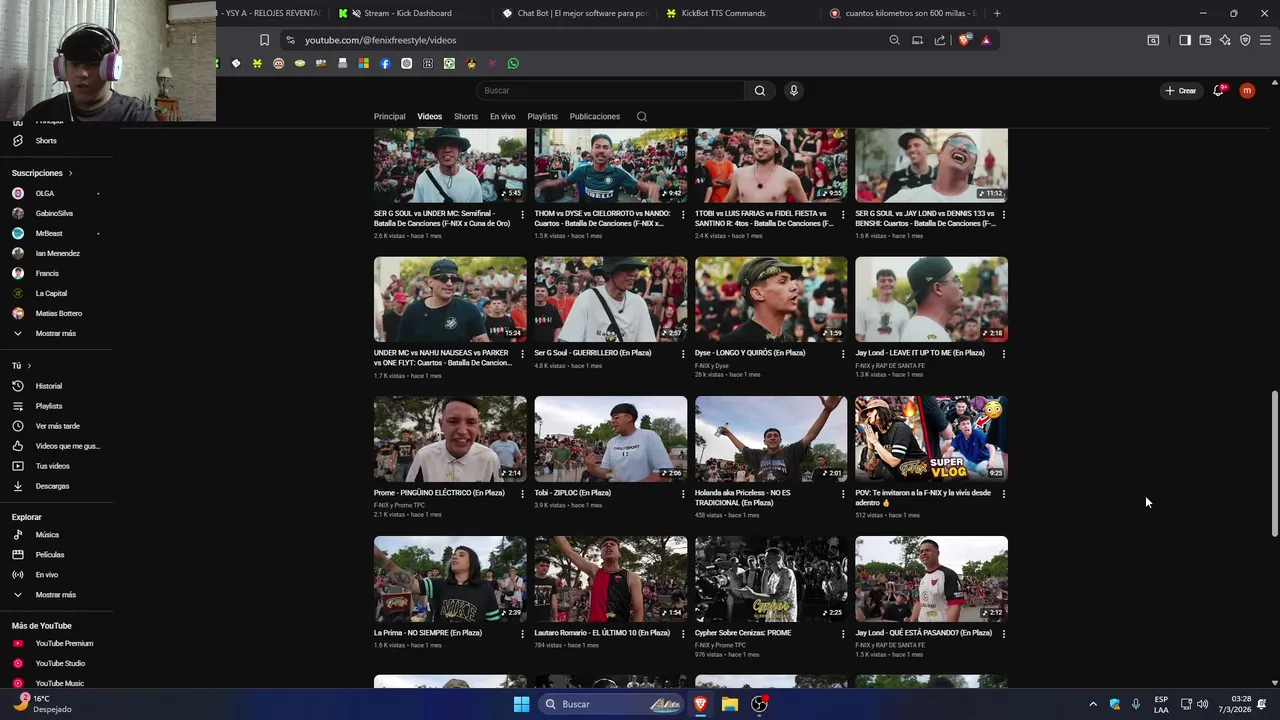Expand Mostrar más under Explorar
Screen dimensions: 1280x720
tap(56, 595)
